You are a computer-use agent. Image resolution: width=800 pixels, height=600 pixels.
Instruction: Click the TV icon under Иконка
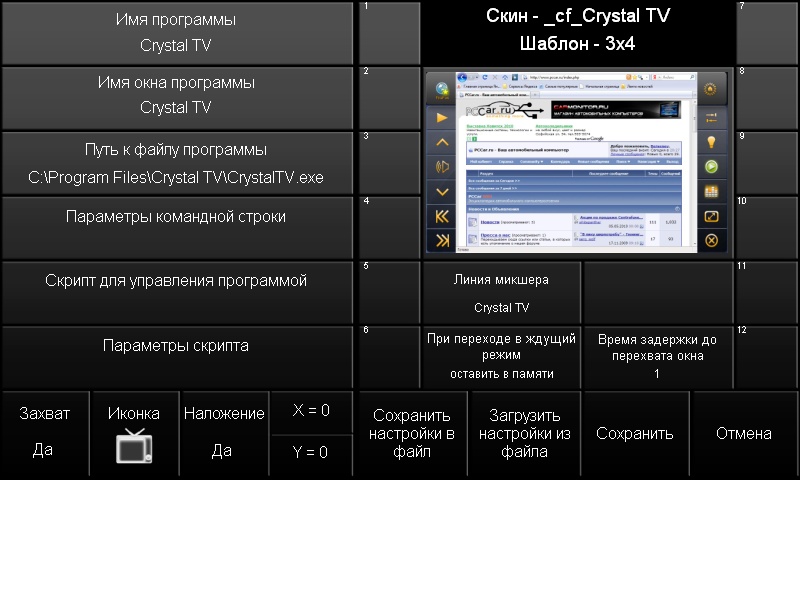[134, 446]
